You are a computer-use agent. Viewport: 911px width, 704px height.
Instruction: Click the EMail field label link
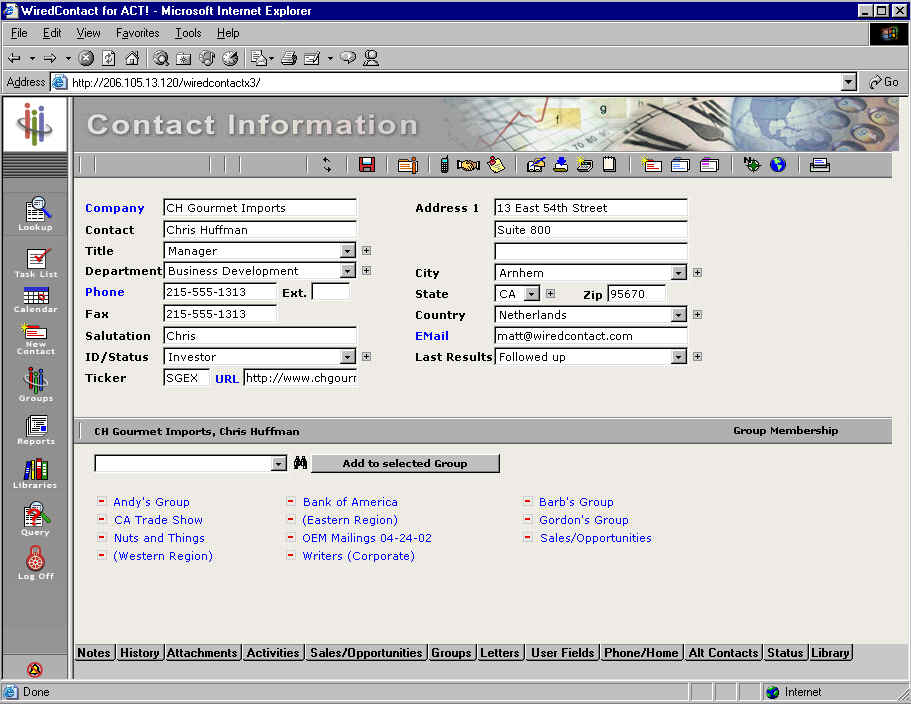coord(432,336)
